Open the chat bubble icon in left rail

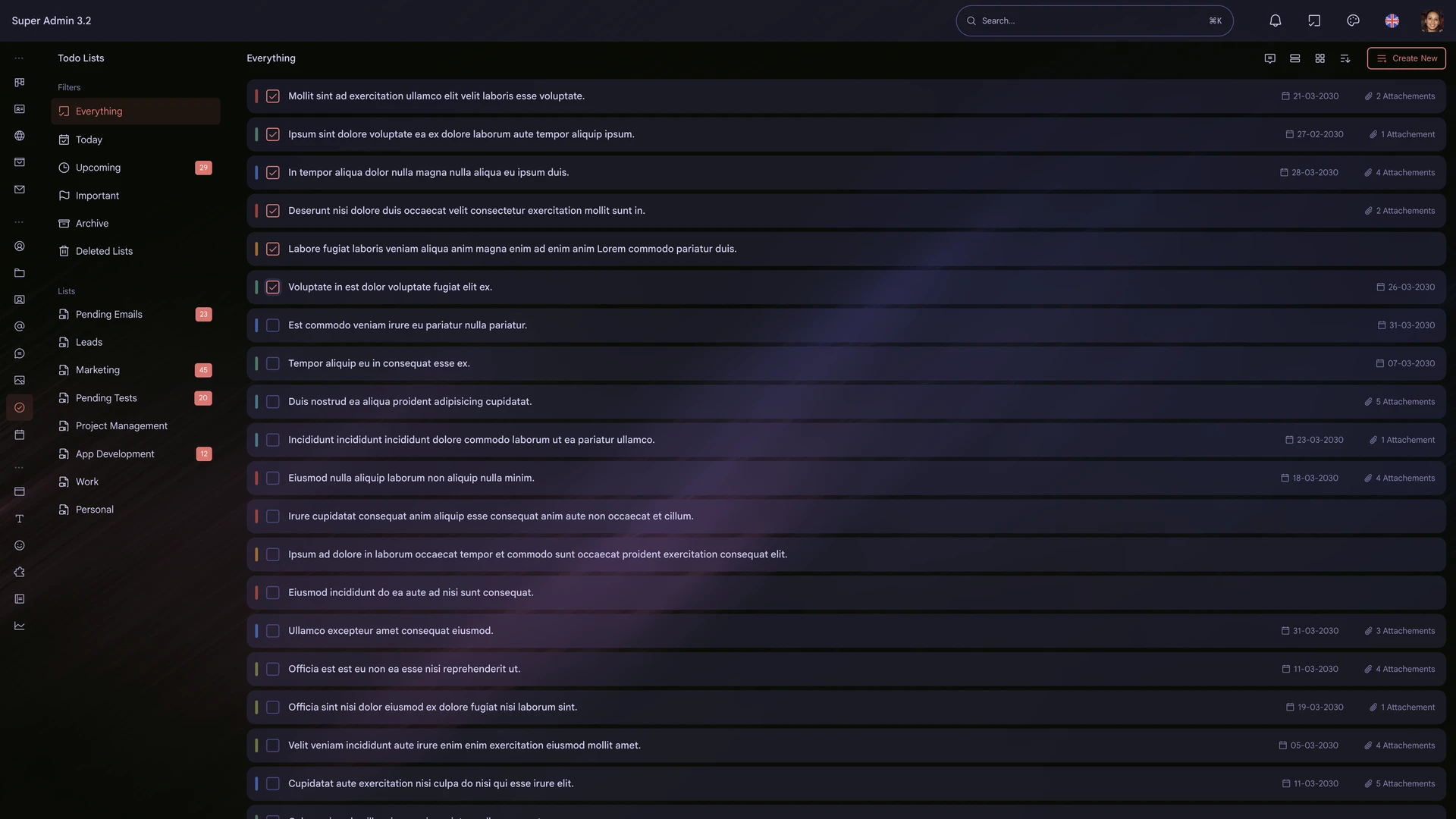coord(20,353)
